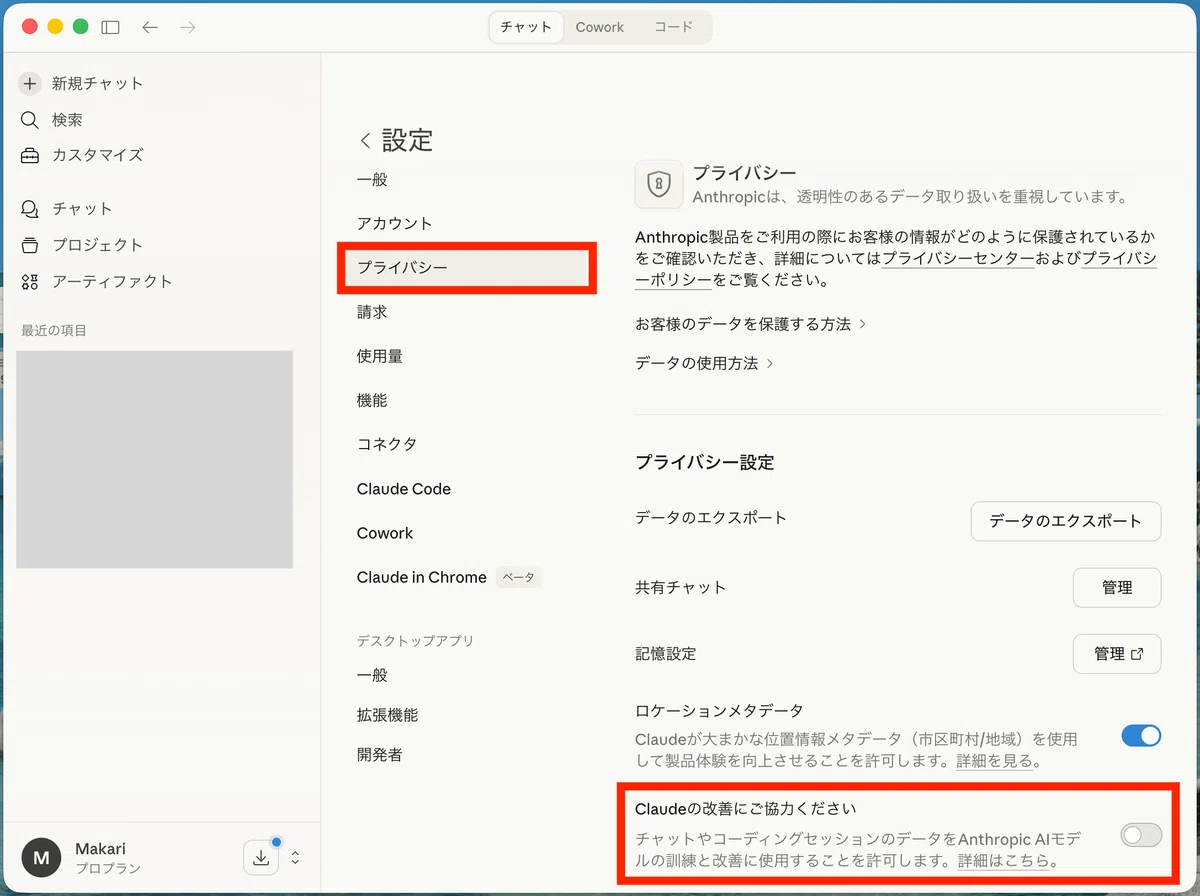1200x896 pixels.
Task: Open アカウント settings
Action: pos(395,224)
